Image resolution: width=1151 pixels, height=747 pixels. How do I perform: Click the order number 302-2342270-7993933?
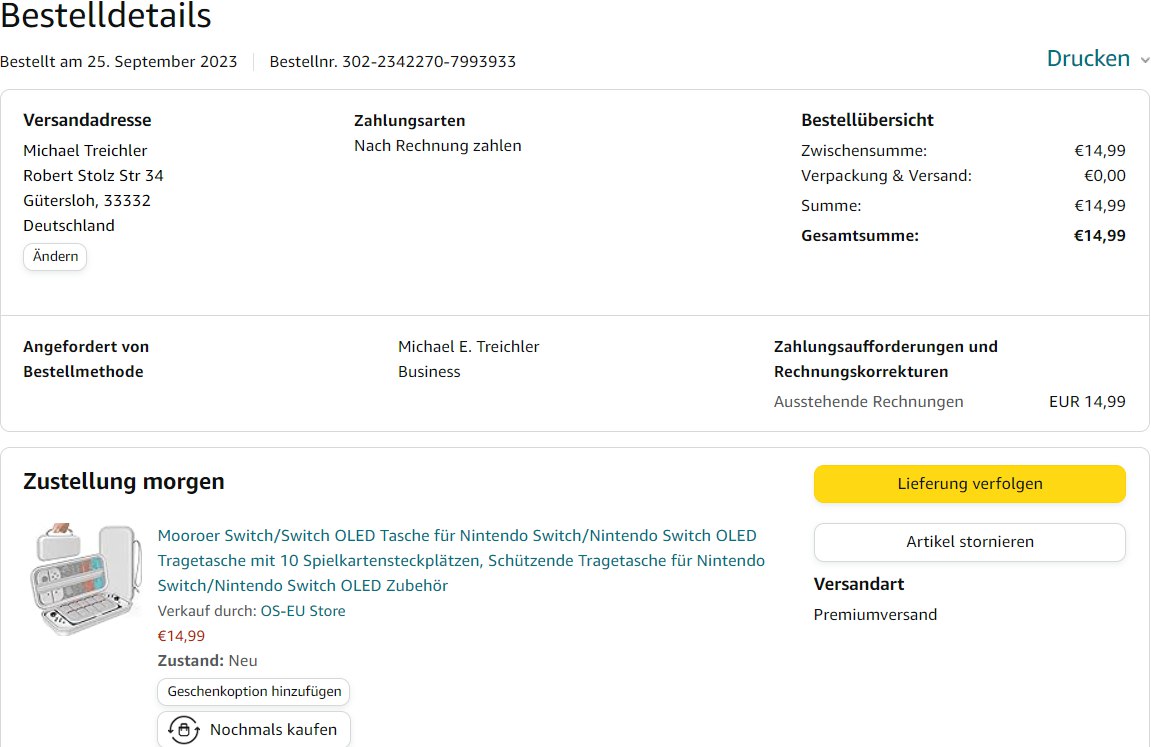pyautogui.click(x=429, y=62)
